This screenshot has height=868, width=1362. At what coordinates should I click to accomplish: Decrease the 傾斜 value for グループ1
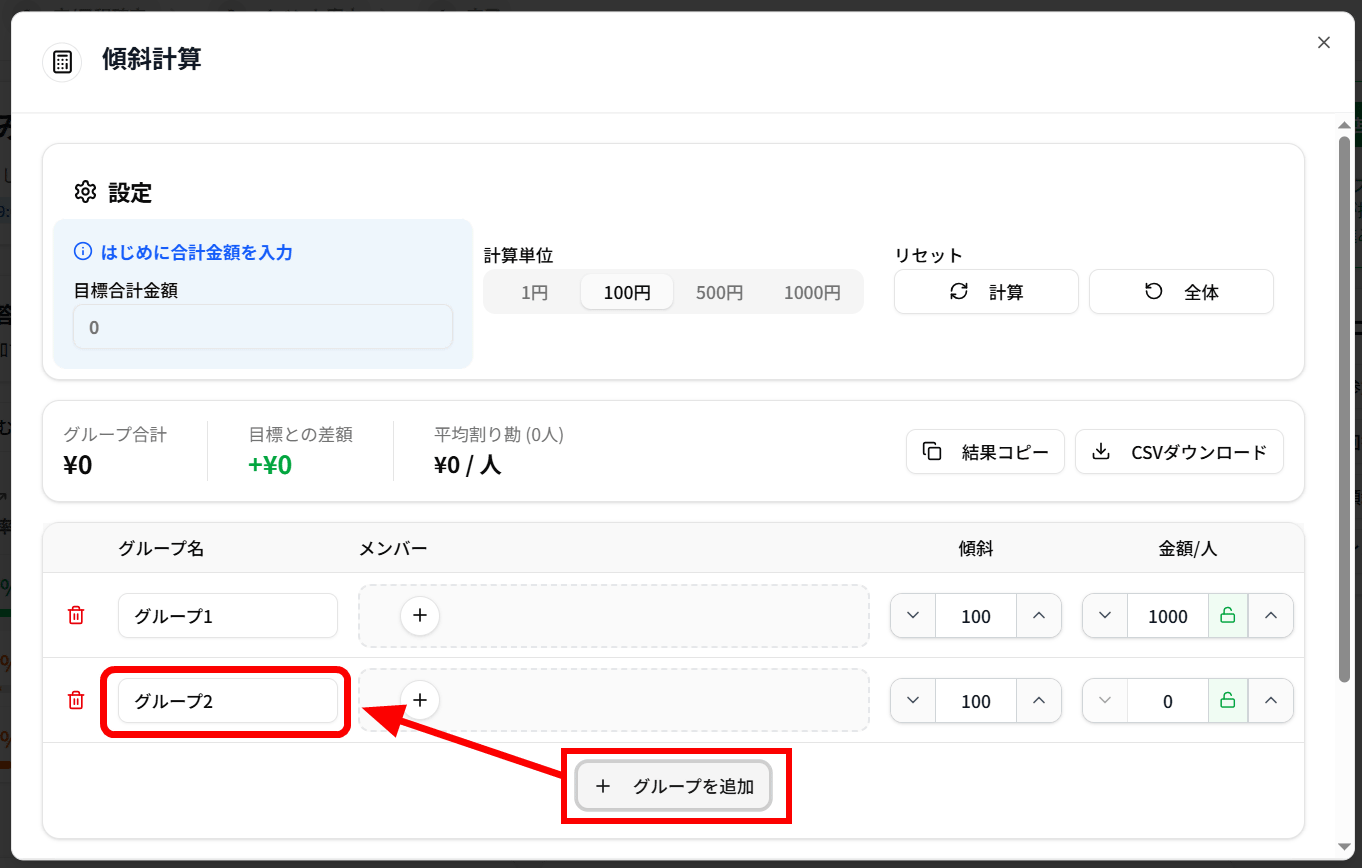[x=913, y=616]
